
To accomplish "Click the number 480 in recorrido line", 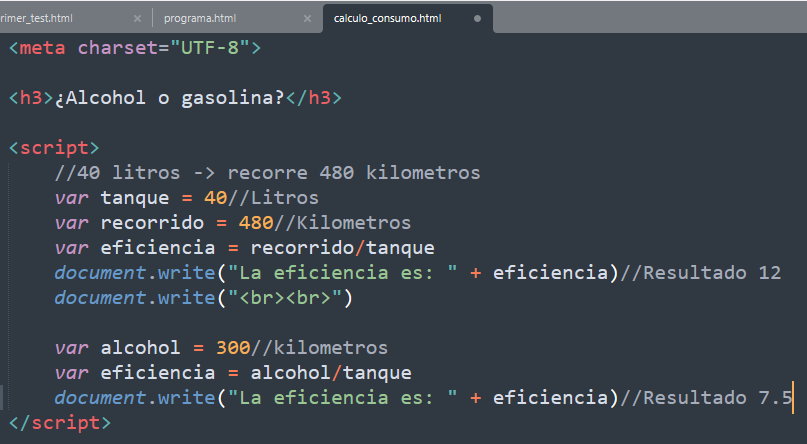I will click(x=256, y=223).
